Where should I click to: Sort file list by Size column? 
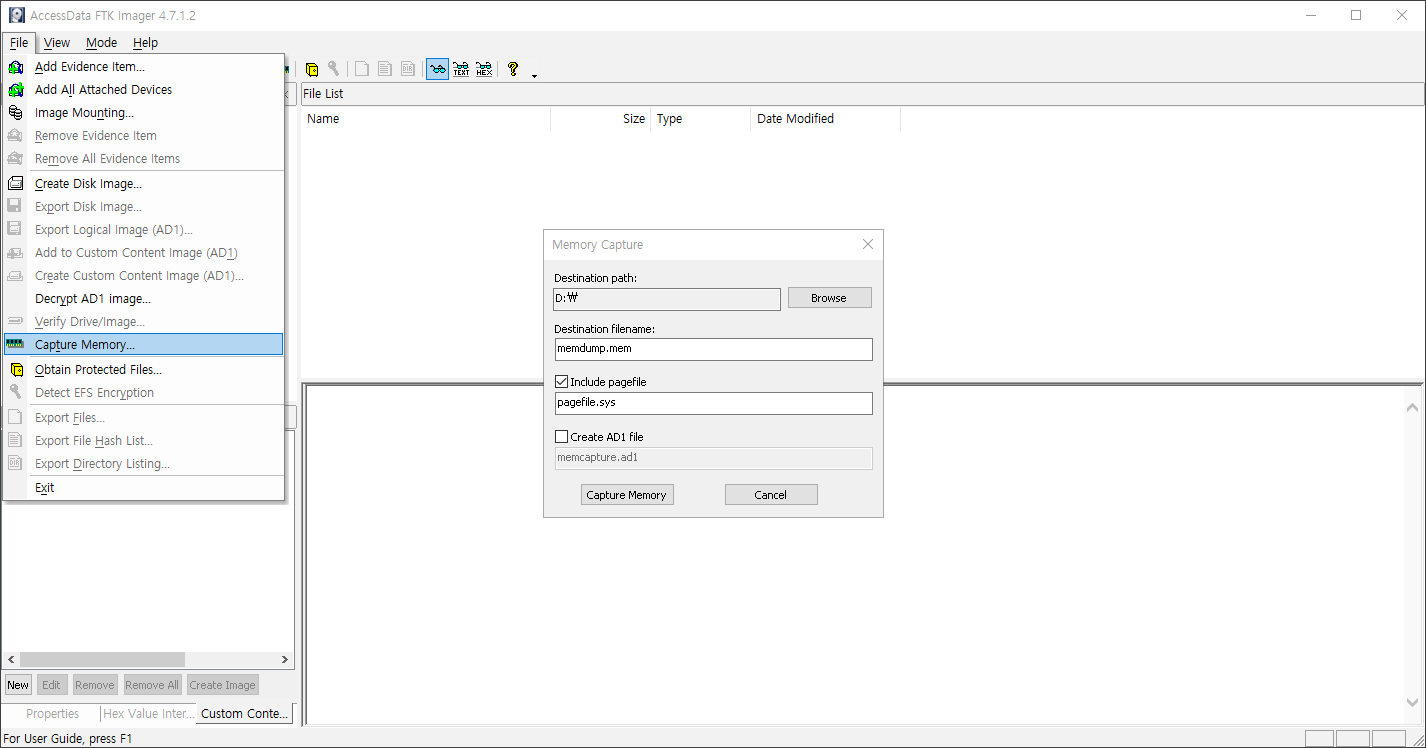pos(601,119)
